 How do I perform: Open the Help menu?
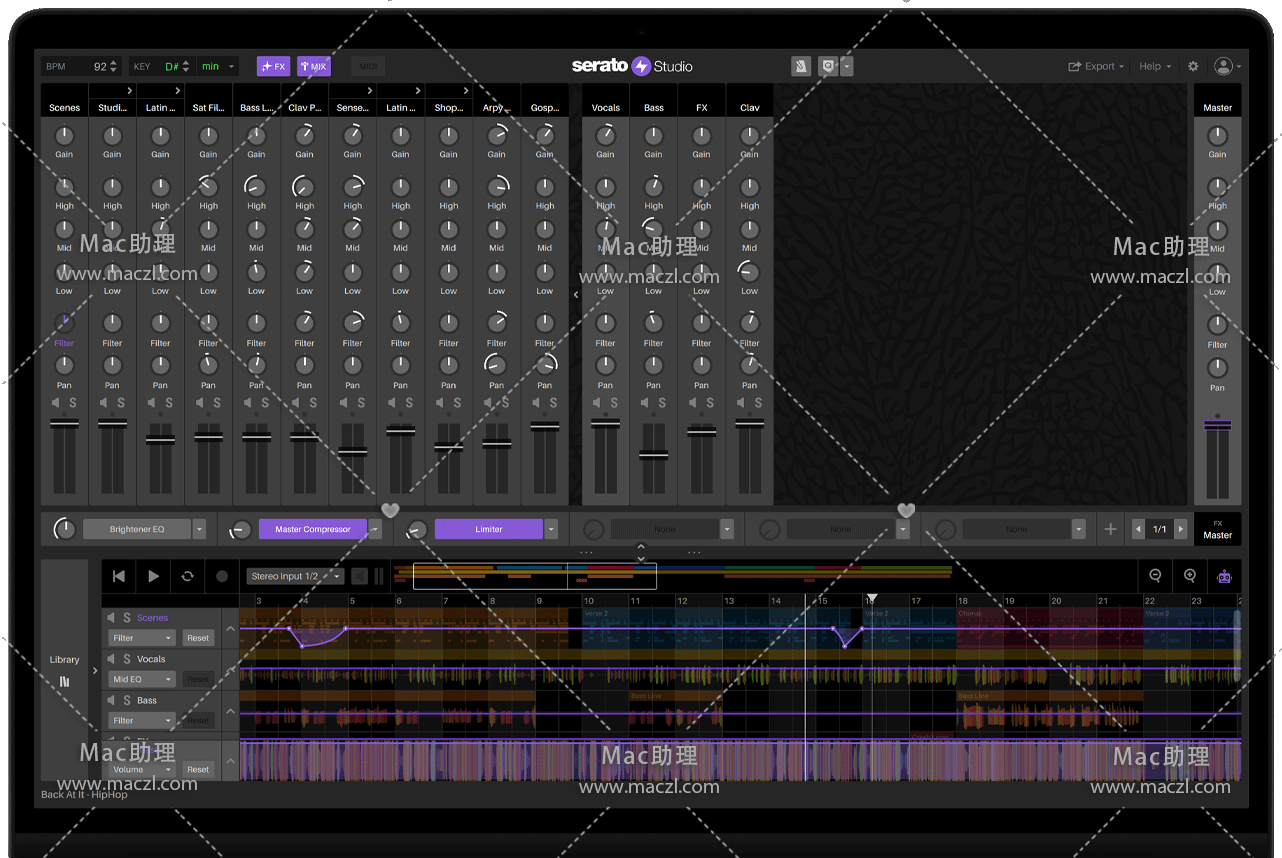(x=1155, y=66)
